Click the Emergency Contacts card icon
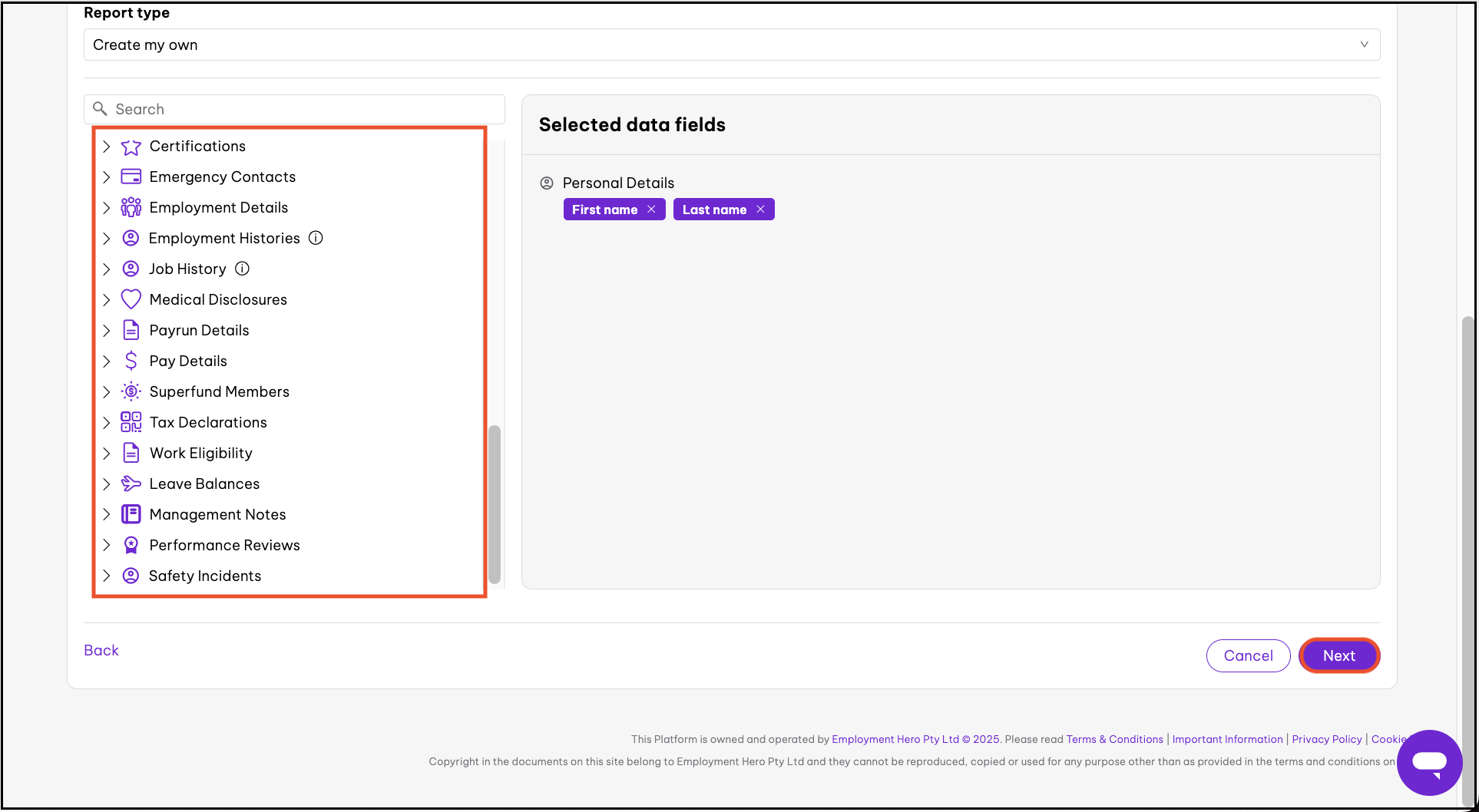The image size is (1479, 812). point(131,177)
